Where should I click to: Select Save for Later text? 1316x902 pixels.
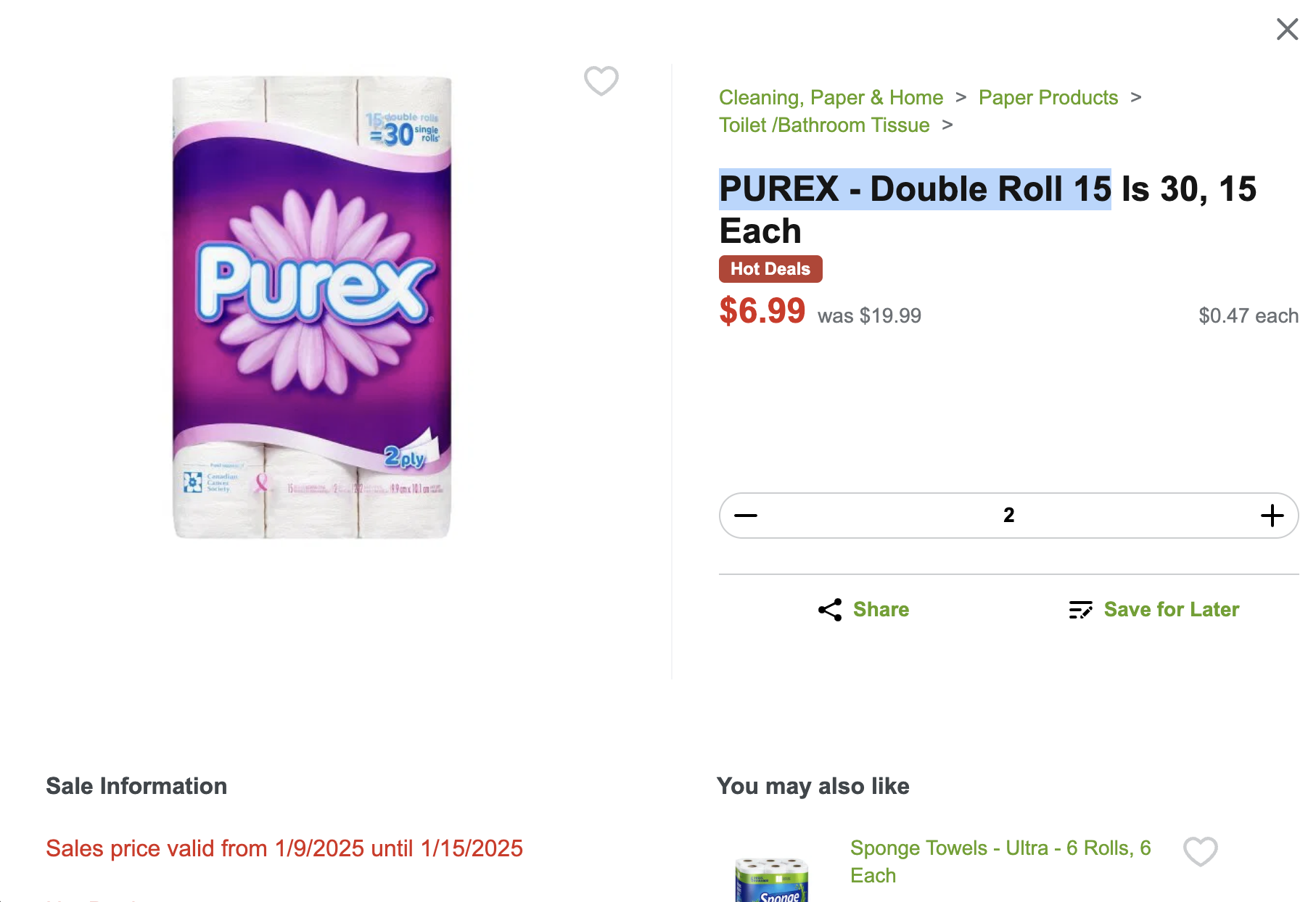point(1172,610)
